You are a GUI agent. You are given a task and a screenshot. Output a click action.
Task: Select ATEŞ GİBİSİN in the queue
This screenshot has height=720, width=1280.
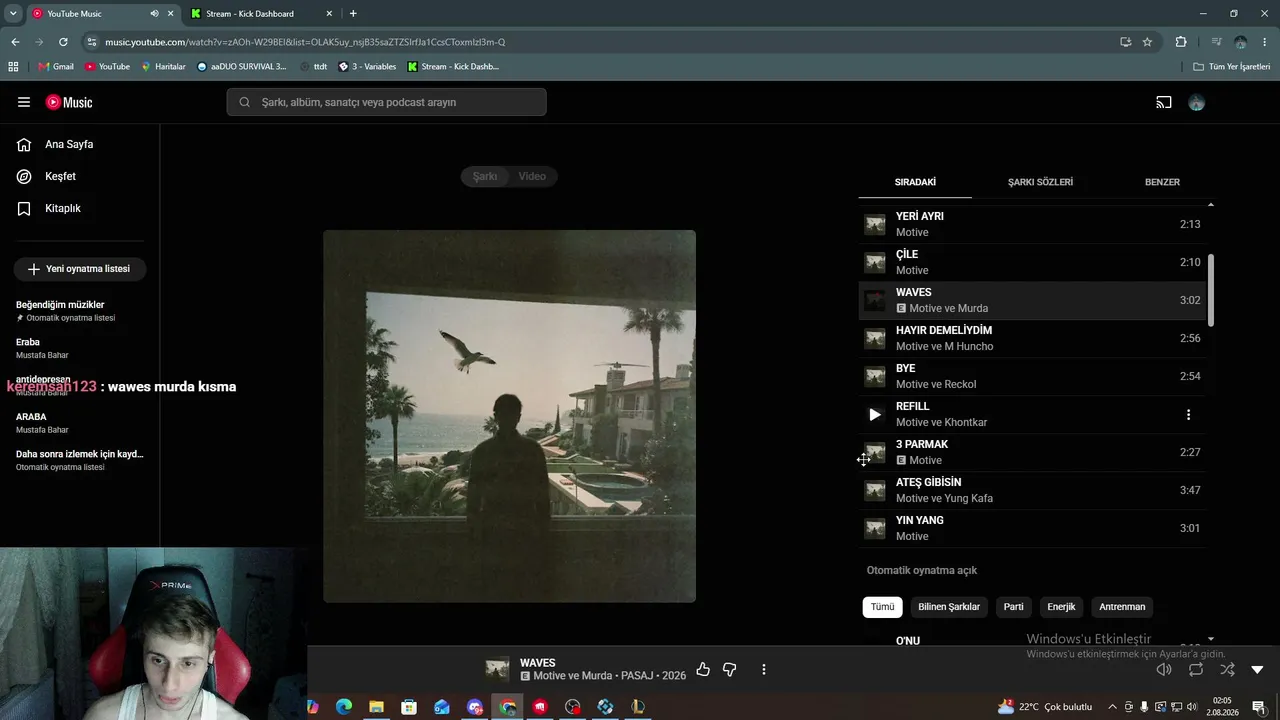[x=1032, y=490]
